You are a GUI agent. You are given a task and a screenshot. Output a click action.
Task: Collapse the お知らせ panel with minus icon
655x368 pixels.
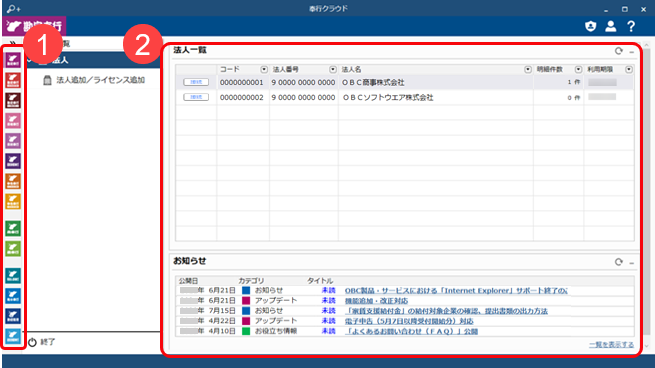click(632, 263)
